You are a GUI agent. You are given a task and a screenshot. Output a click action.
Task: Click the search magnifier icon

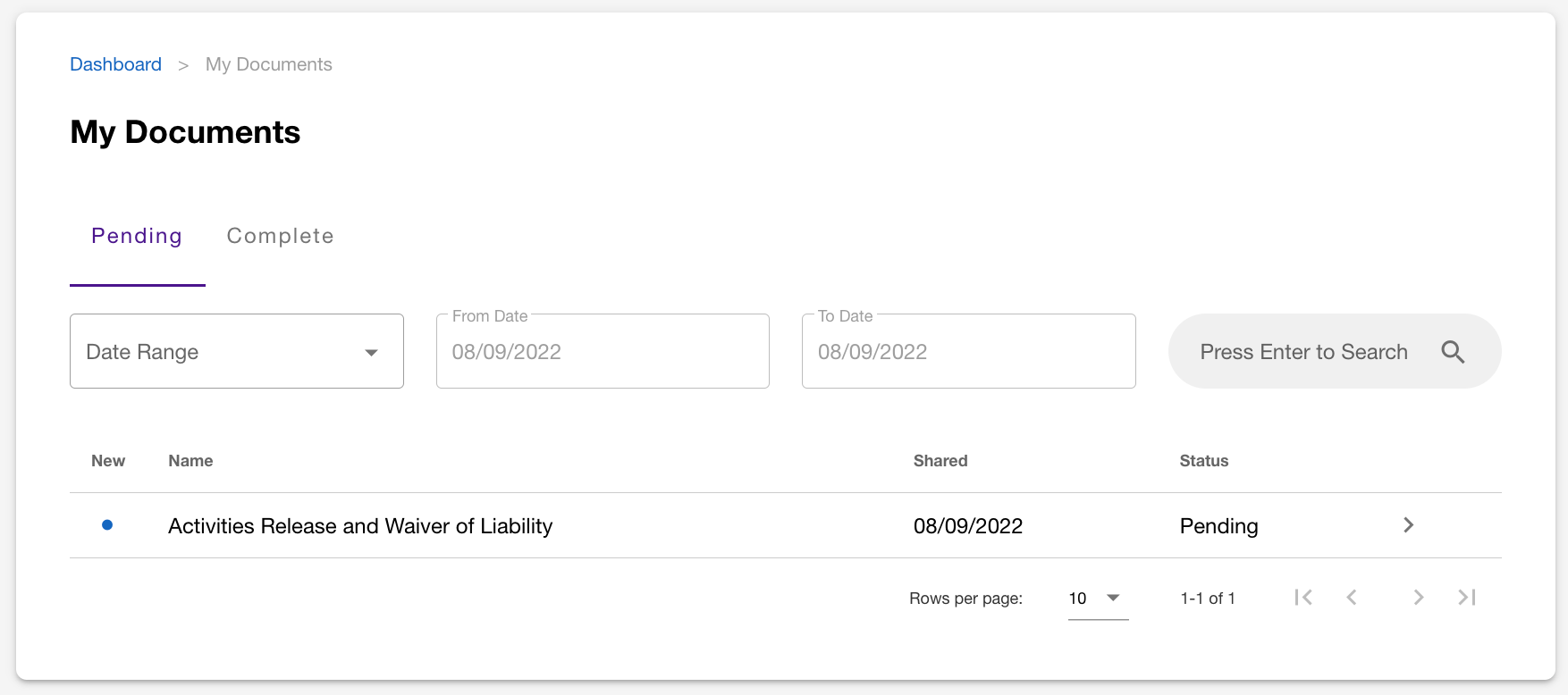tap(1453, 352)
